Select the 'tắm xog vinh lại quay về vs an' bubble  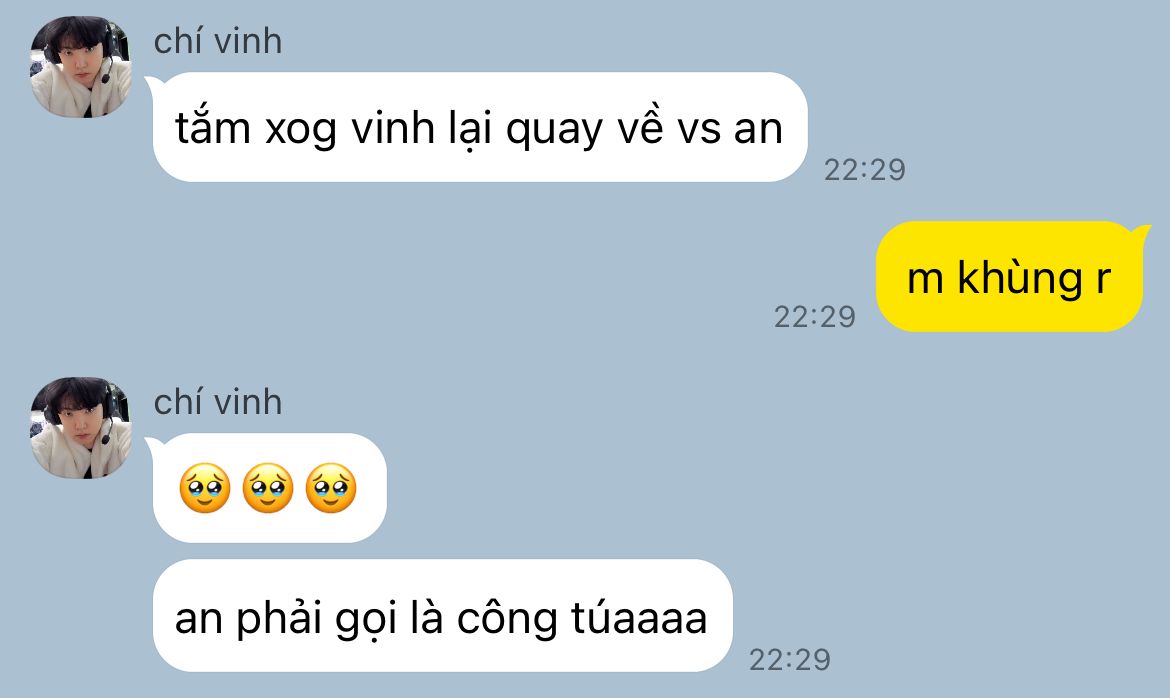pyautogui.click(x=480, y=127)
